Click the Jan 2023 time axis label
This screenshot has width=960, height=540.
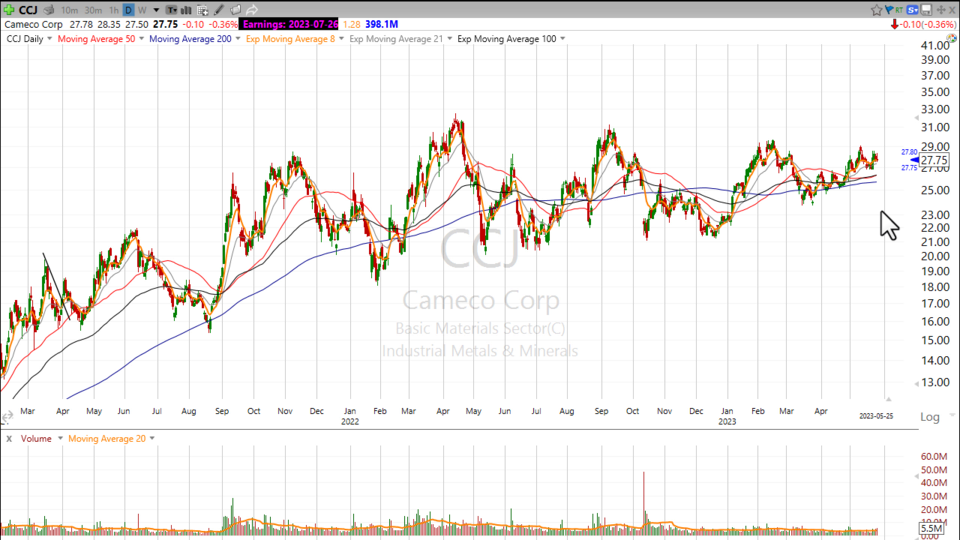pyautogui.click(x=727, y=416)
